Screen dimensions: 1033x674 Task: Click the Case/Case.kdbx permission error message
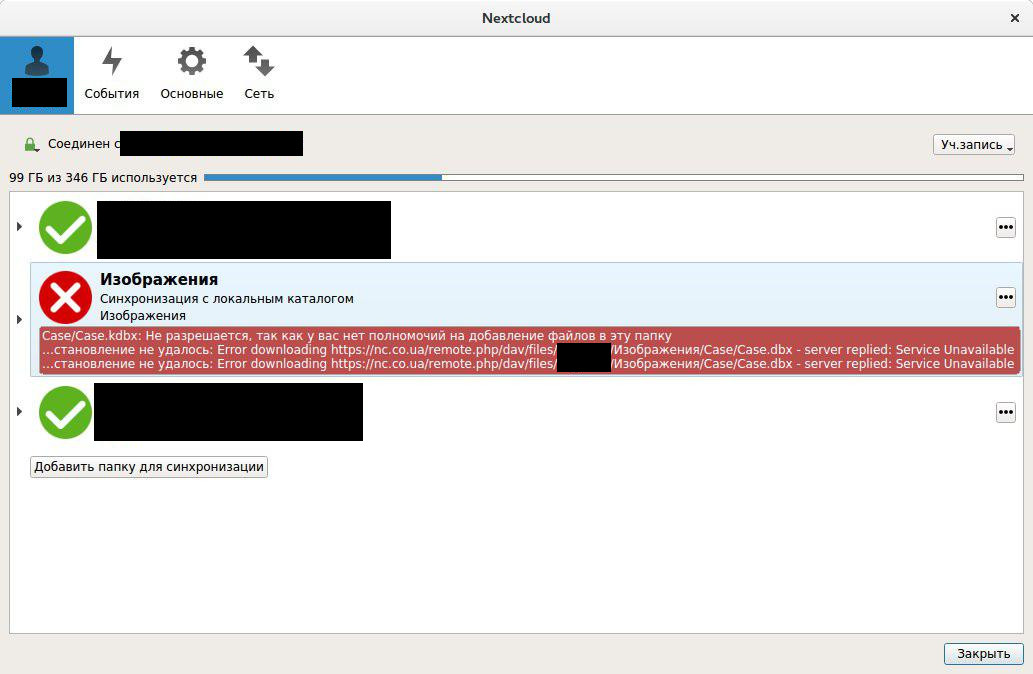(x=357, y=335)
